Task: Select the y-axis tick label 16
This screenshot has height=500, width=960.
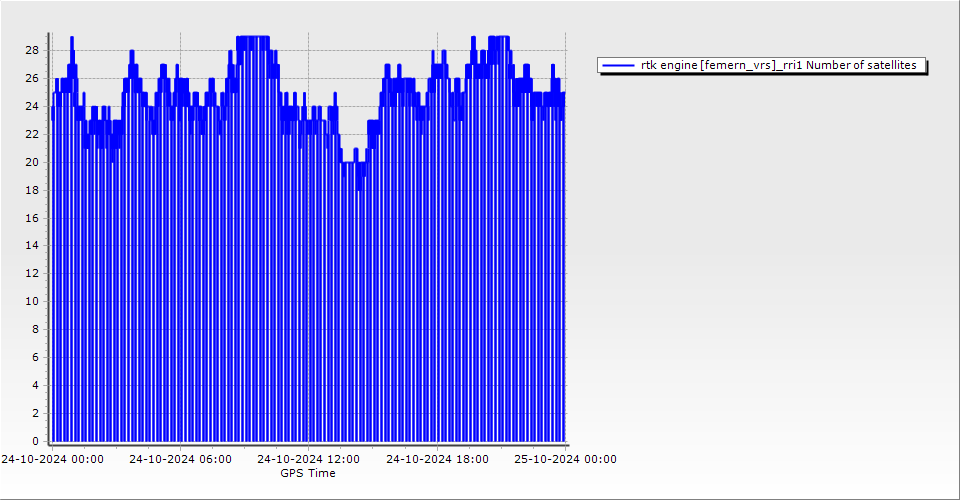Action: [x=32, y=218]
